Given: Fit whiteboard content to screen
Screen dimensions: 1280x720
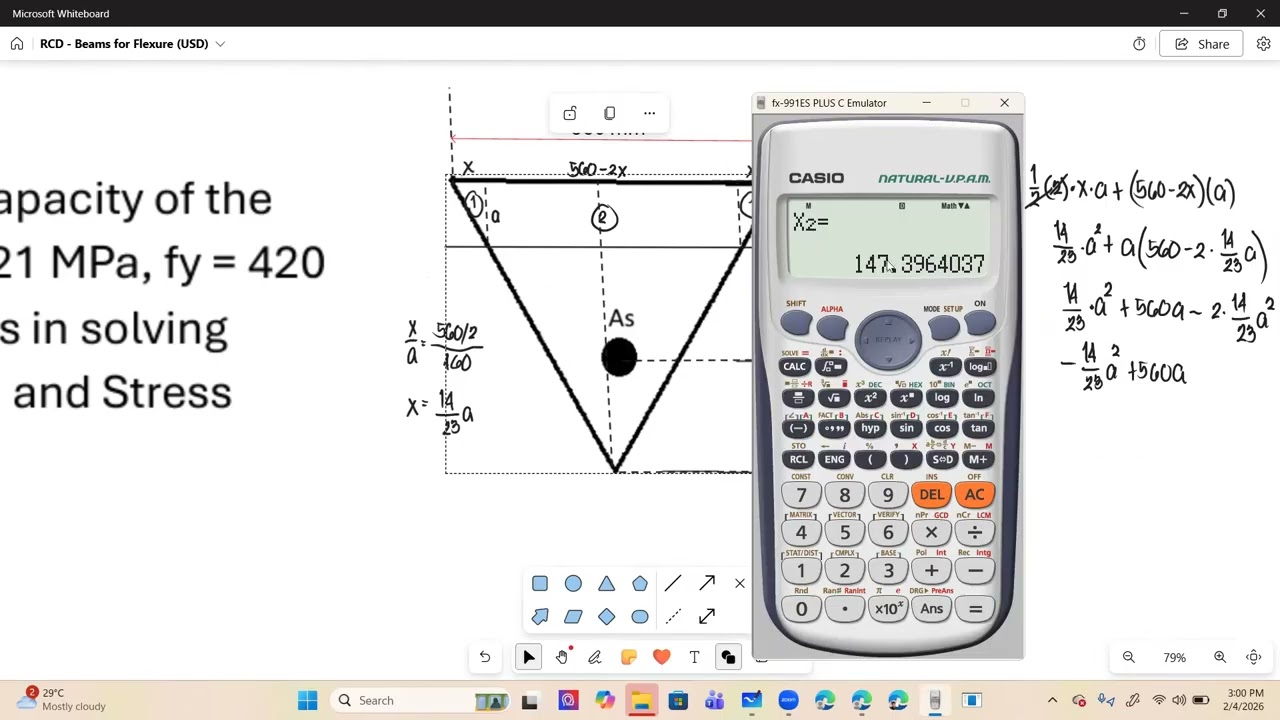Looking at the screenshot, I should coord(1254,657).
